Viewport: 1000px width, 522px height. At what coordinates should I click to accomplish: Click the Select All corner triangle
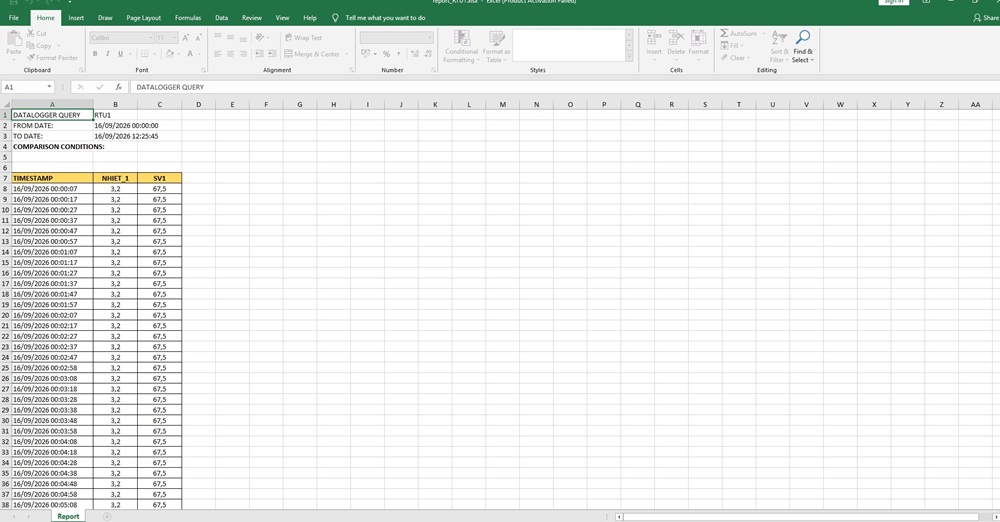(x=6, y=104)
